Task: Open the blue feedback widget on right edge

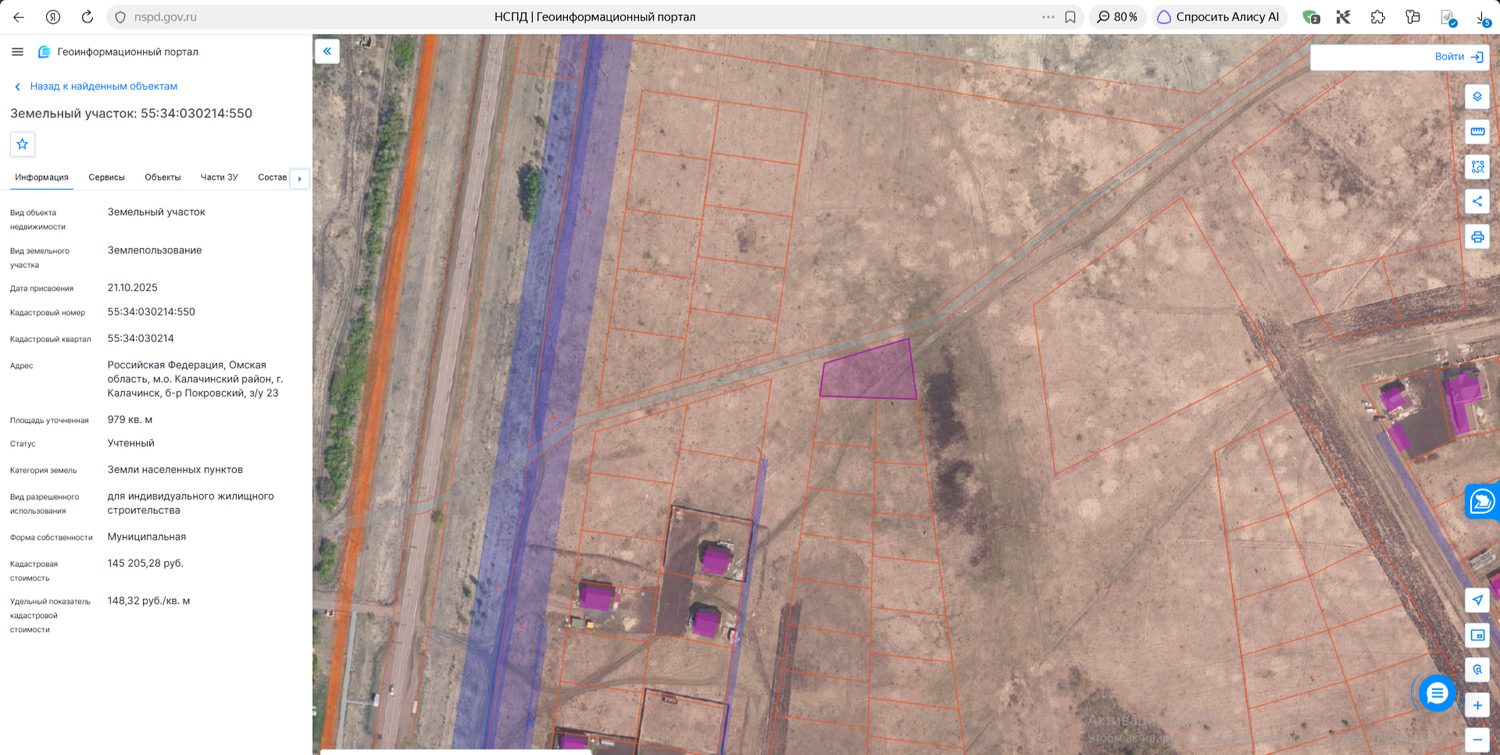Action: (x=1483, y=501)
